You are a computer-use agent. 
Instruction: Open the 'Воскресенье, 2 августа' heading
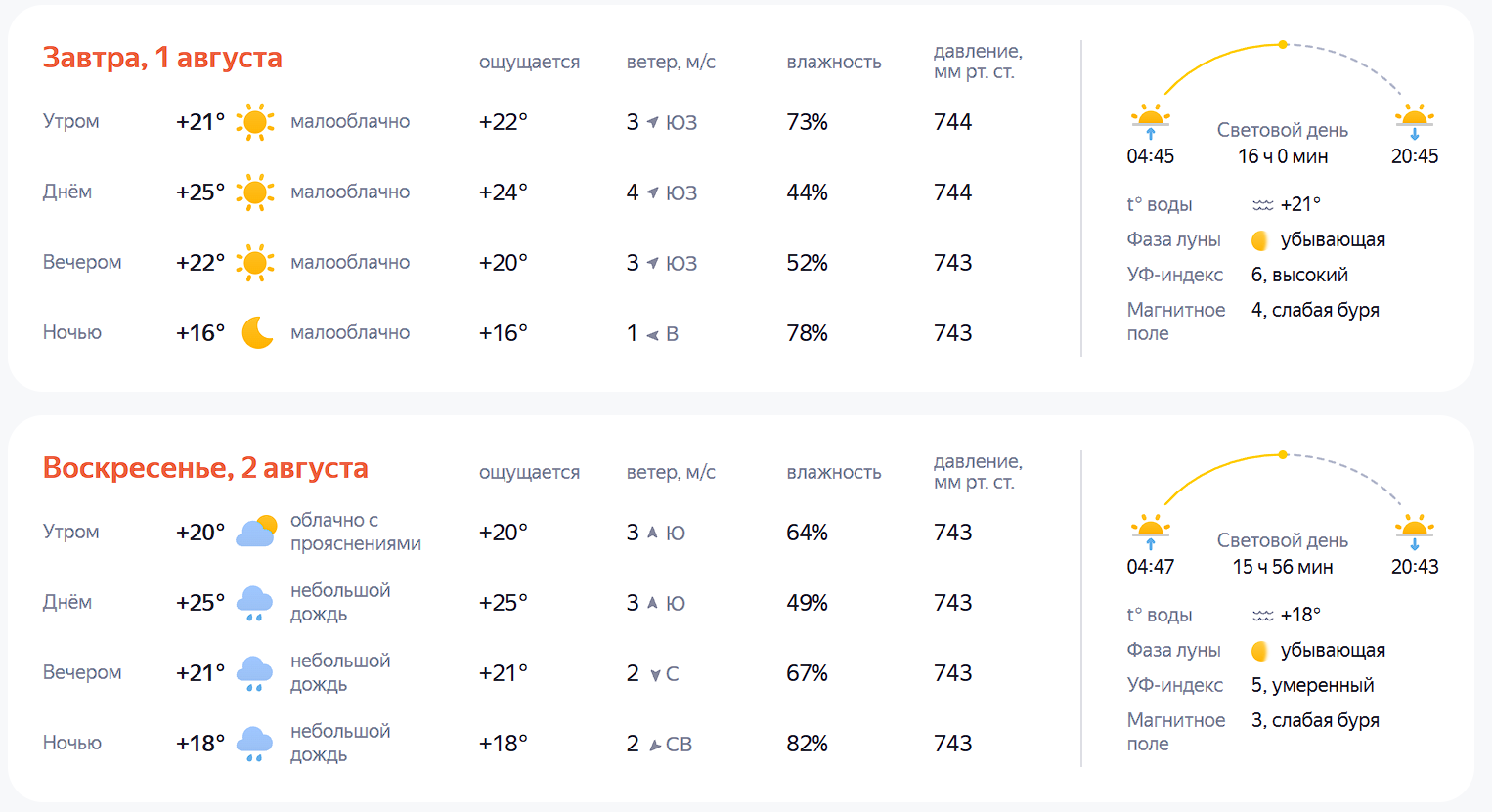click(205, 468)
